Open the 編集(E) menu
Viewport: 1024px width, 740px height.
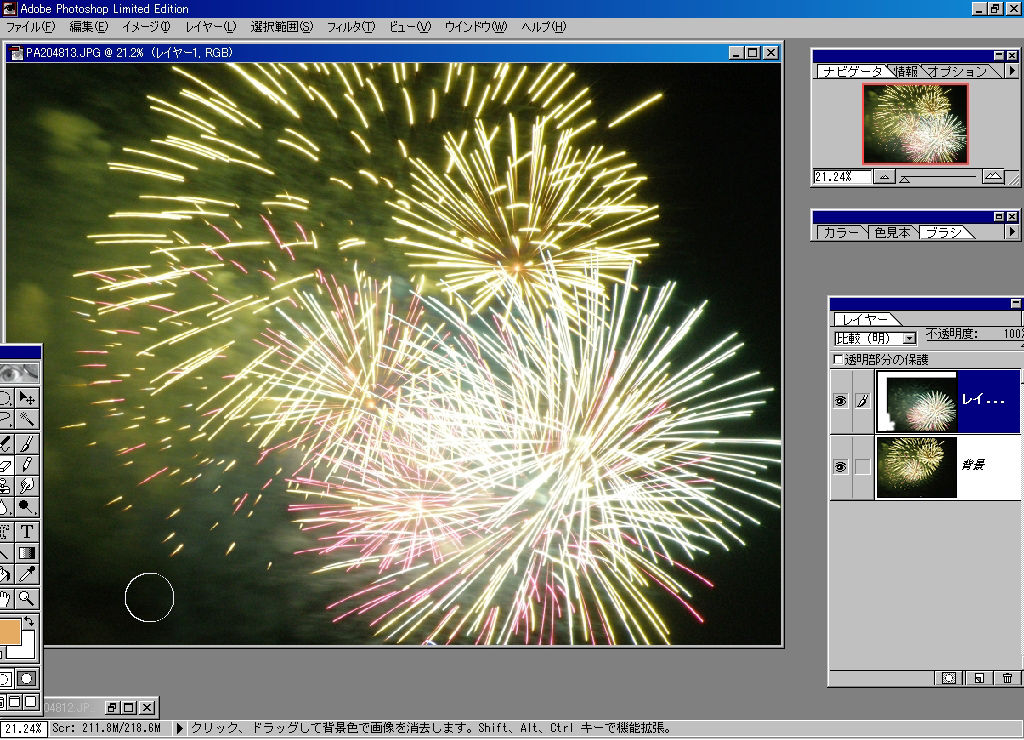click(89, 27)
